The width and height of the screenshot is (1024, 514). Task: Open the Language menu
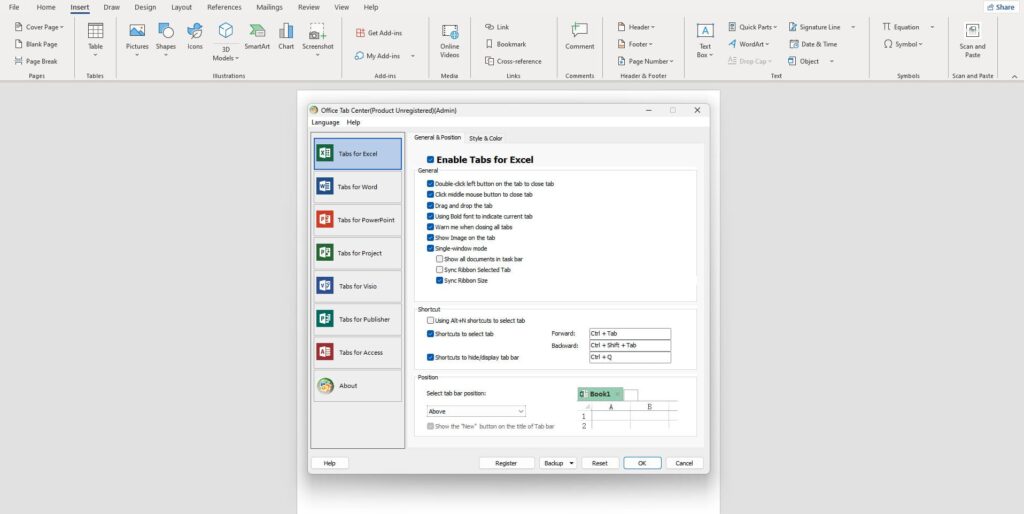click(325, 122)
